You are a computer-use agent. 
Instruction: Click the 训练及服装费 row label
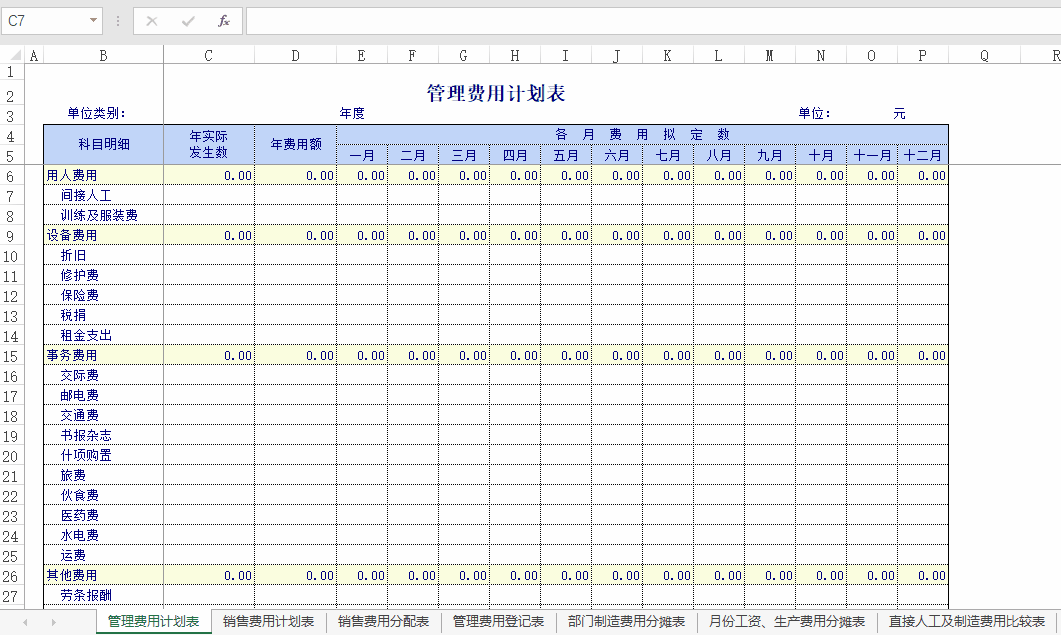(x=99, y=215)
